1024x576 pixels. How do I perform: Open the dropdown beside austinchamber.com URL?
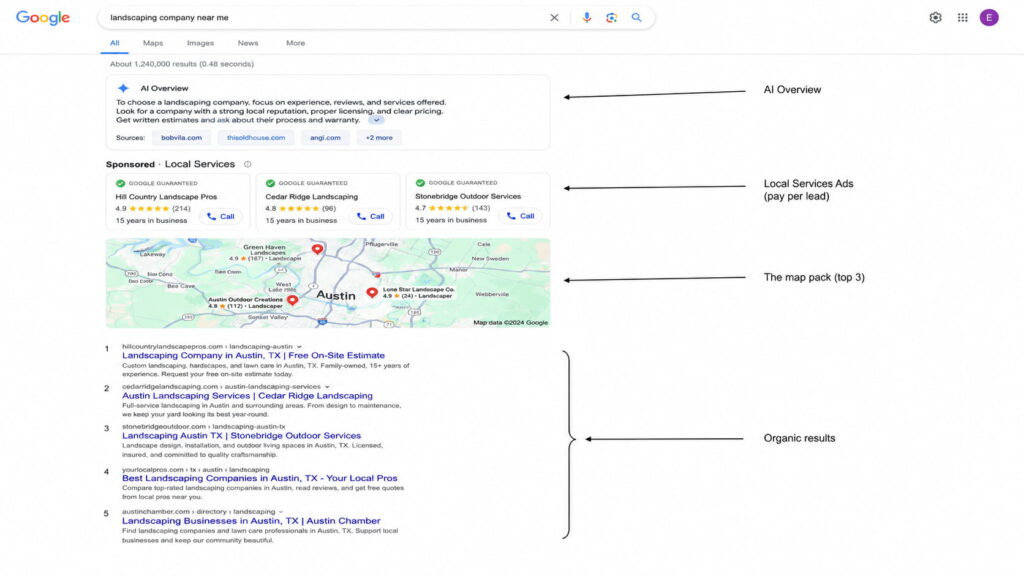point(281,512)
